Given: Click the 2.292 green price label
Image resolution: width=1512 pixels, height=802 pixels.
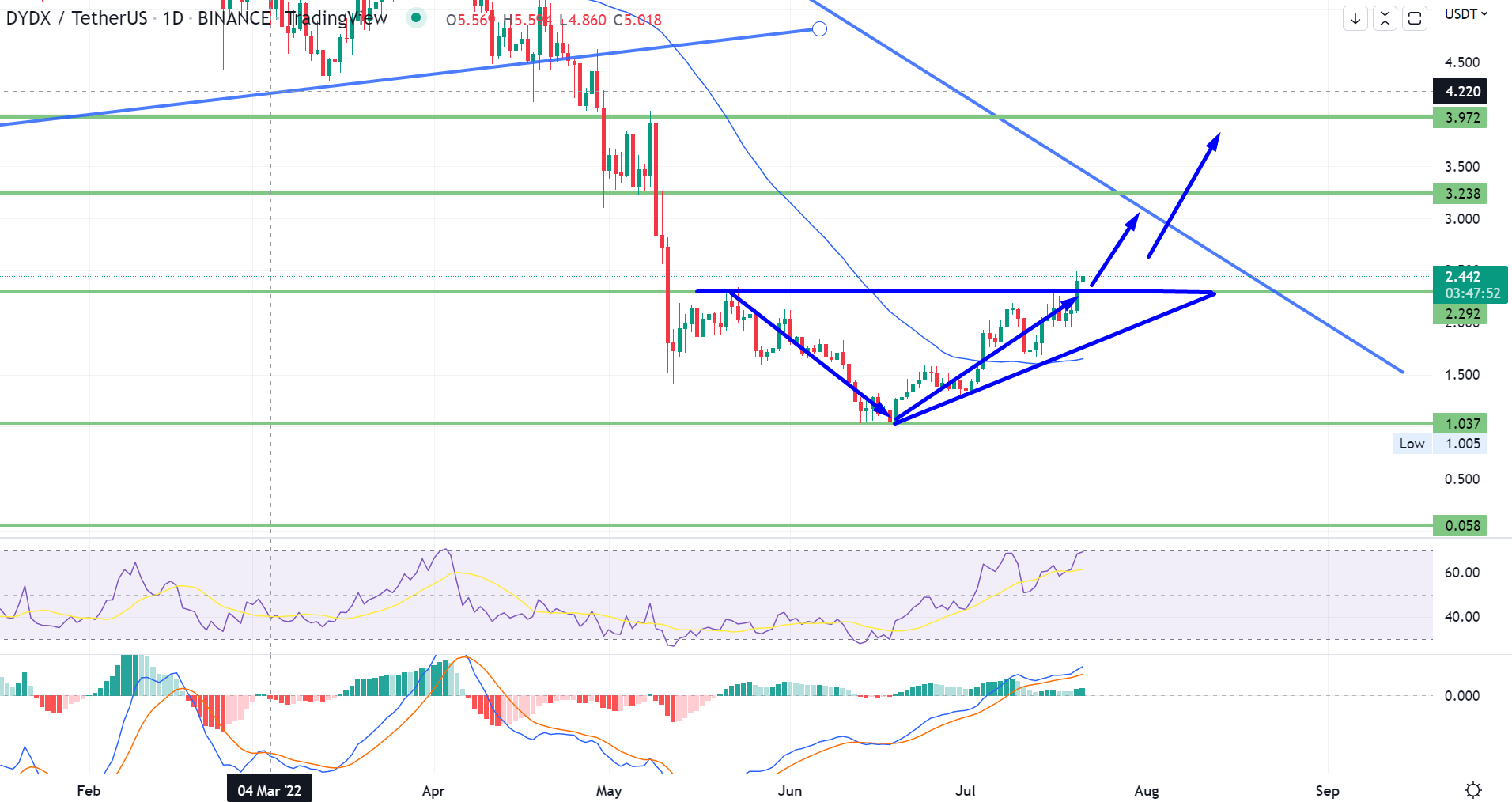Looking at the screenshot, I should pos(1460,314).
